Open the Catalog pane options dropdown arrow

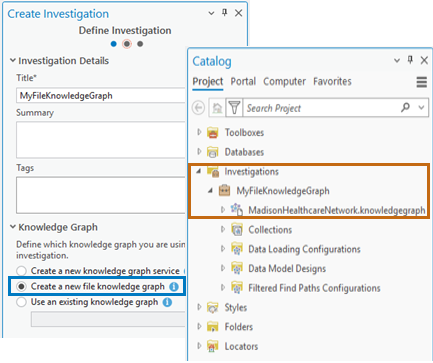coord(397,60)
